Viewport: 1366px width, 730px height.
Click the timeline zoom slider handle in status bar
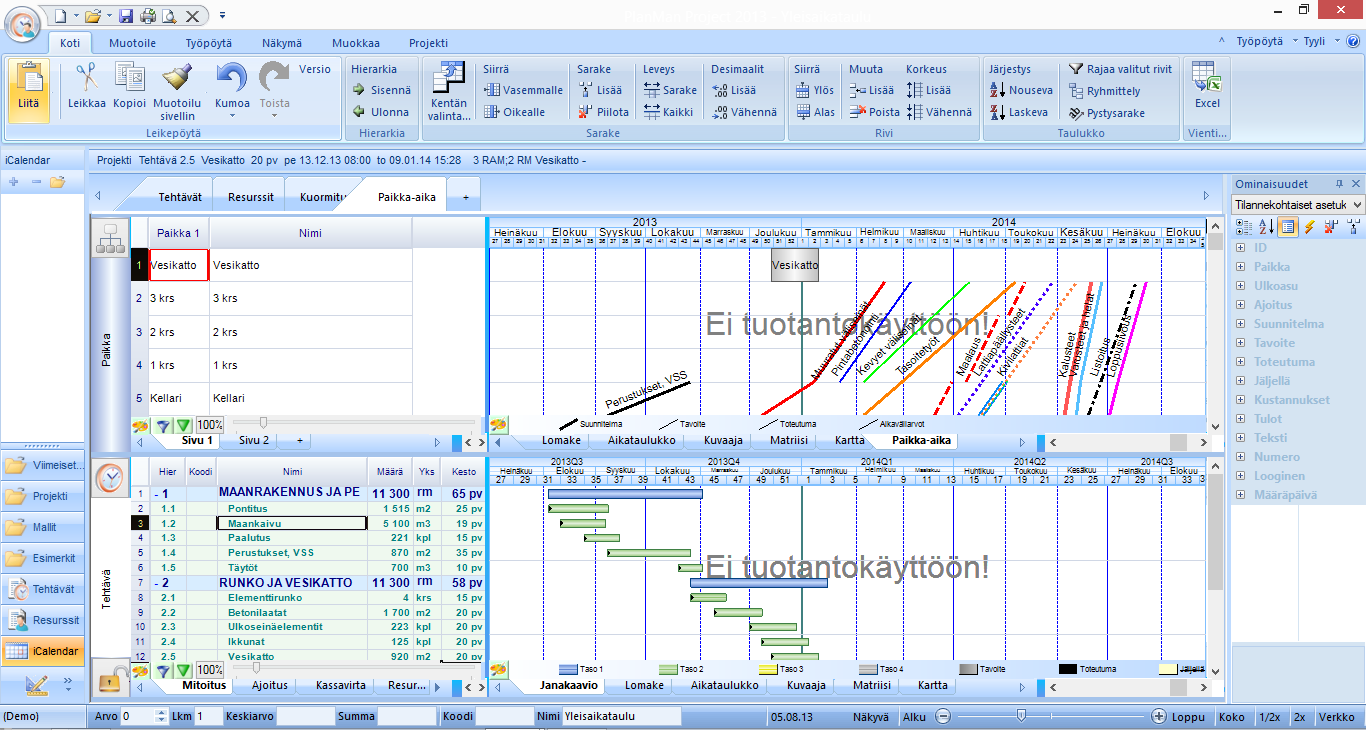click(1020, 715)
